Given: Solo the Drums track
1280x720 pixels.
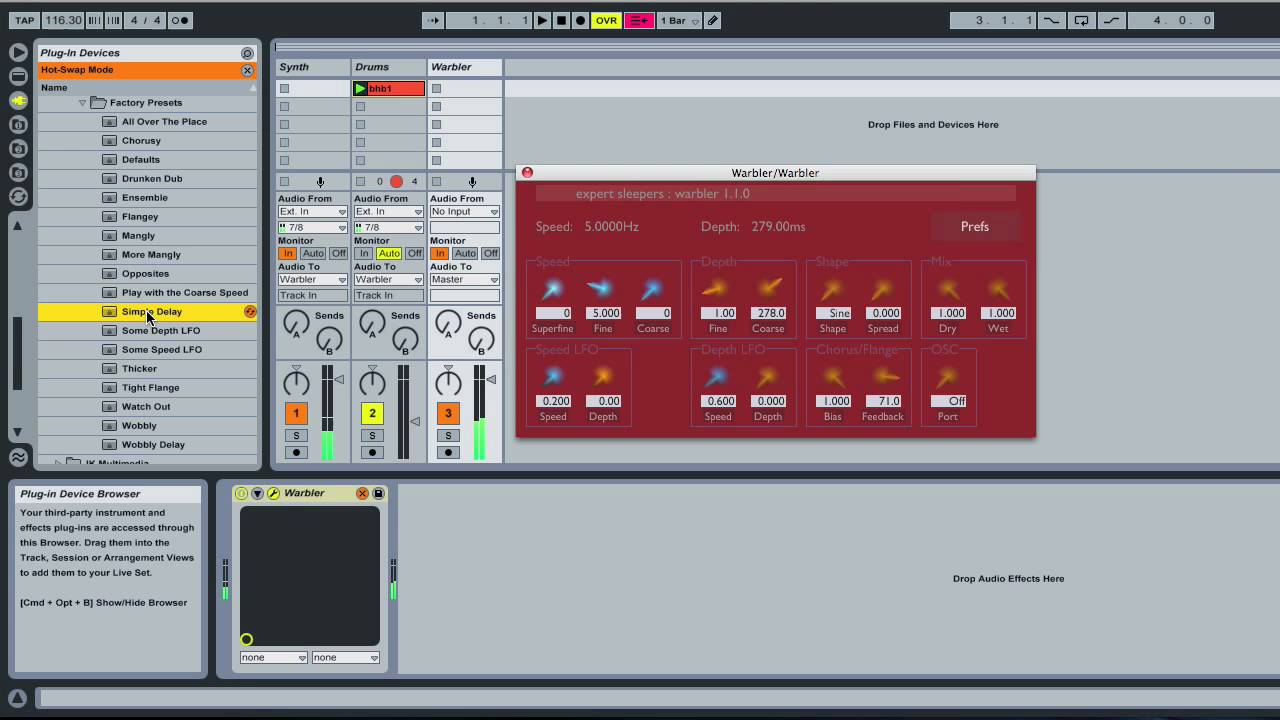Looking at the screenshot, I should click(x=372, y=436).
